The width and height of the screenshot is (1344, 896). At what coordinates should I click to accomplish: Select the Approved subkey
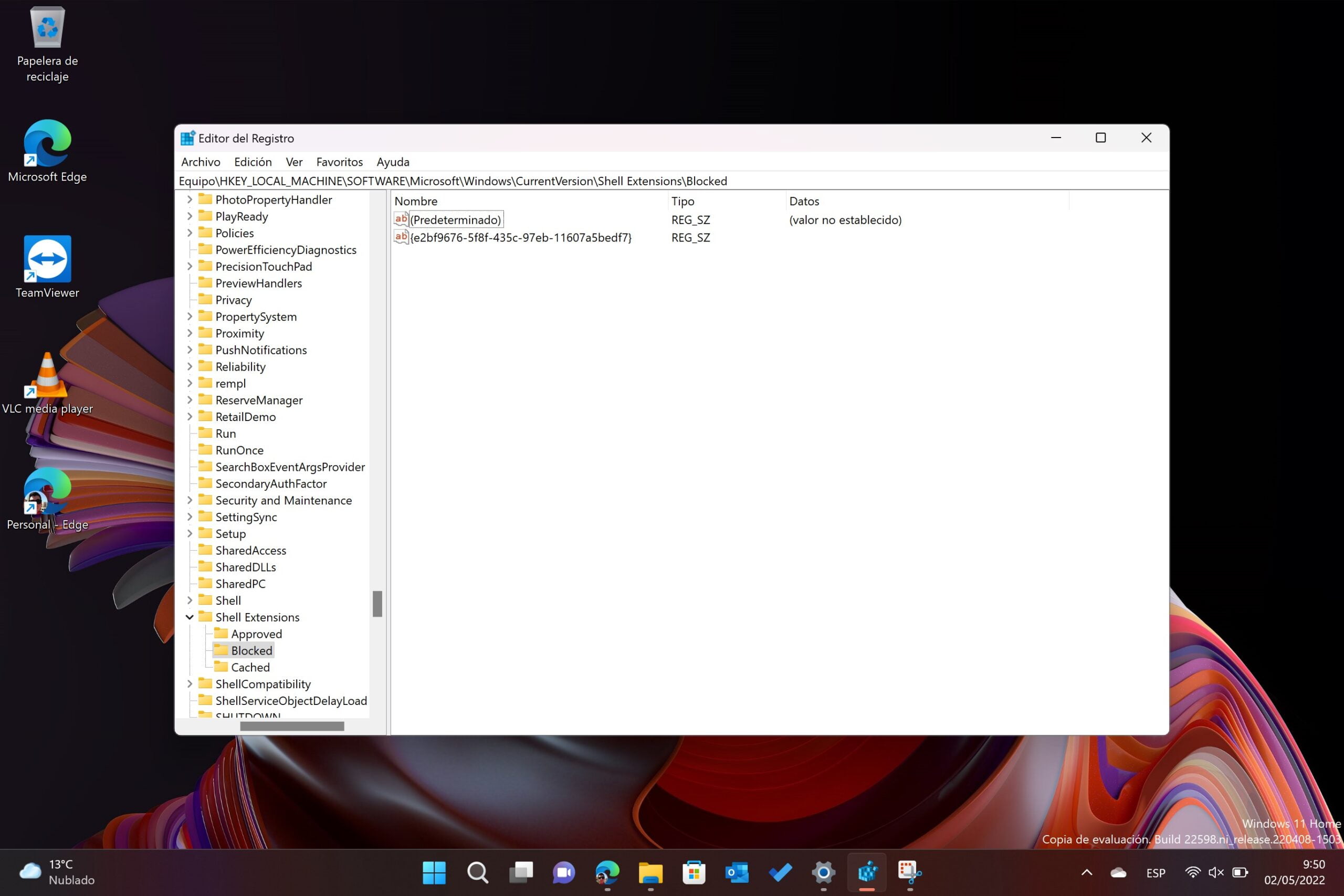pos(256,634)
